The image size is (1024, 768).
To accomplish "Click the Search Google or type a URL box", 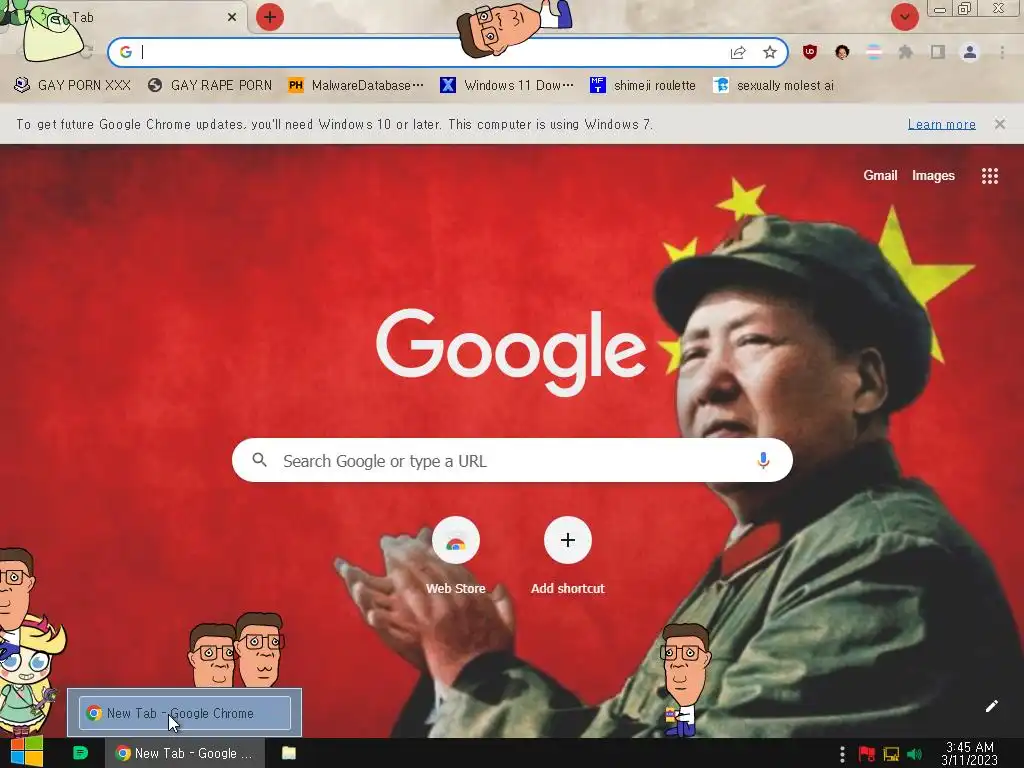I will 513,460.
